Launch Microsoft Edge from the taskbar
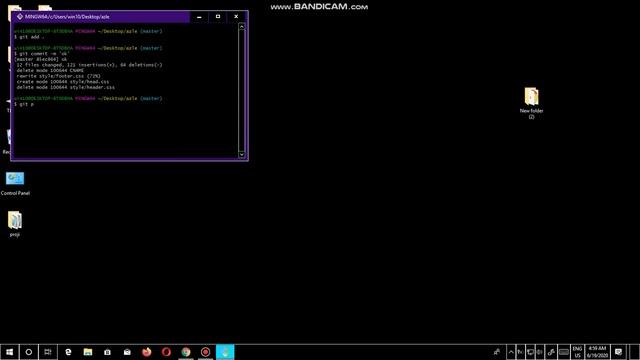Screen dimensions: 640x360 click(68, 352)
